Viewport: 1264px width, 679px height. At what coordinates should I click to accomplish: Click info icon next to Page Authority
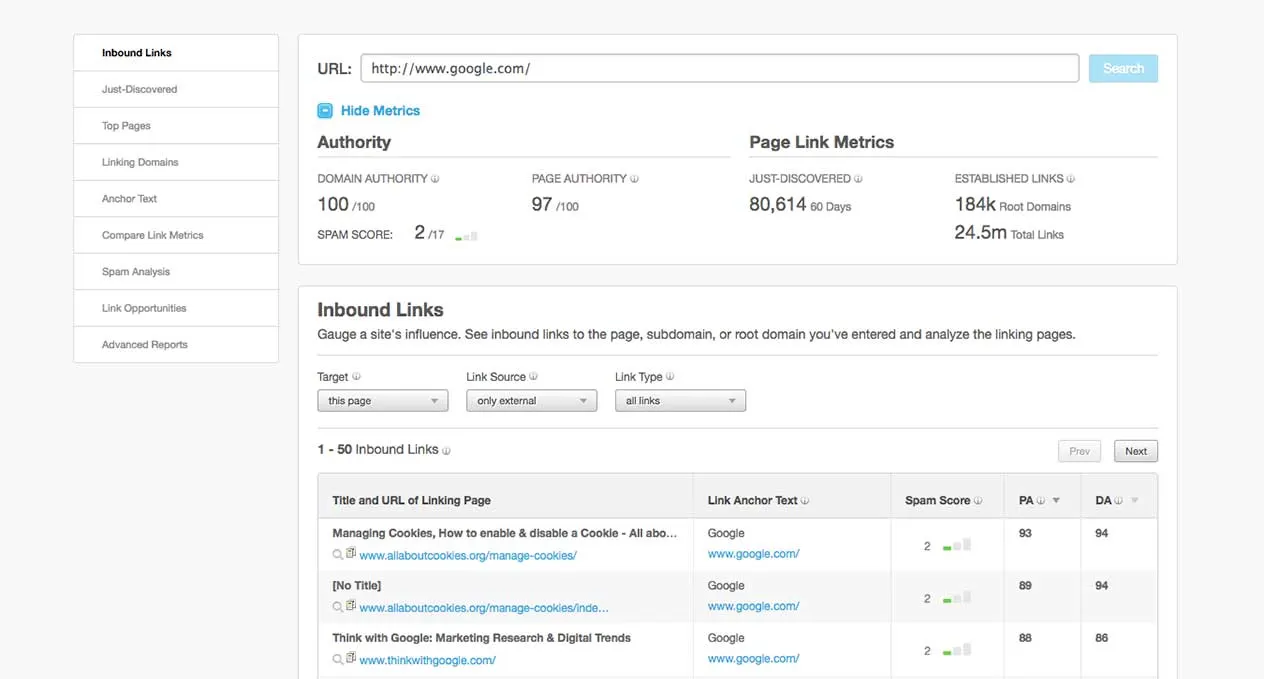click(x=635, y=179)
